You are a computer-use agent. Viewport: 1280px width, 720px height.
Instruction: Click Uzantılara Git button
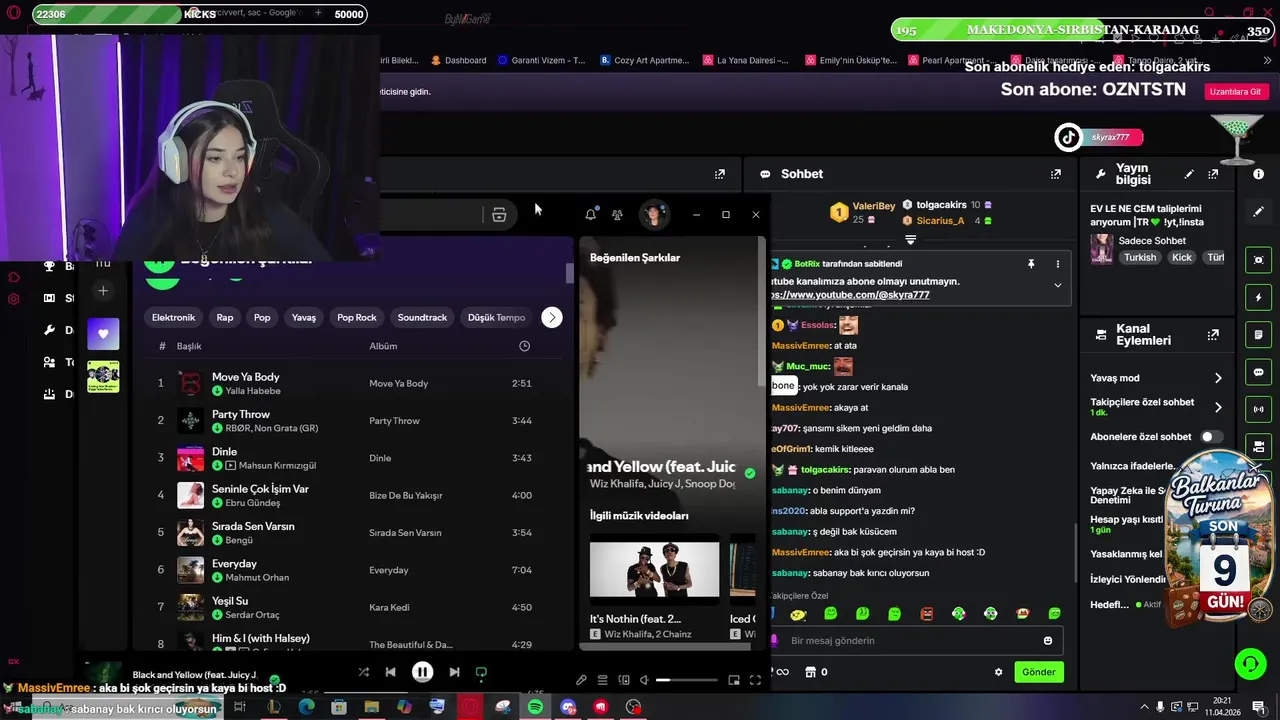[x=1235, y=91]
